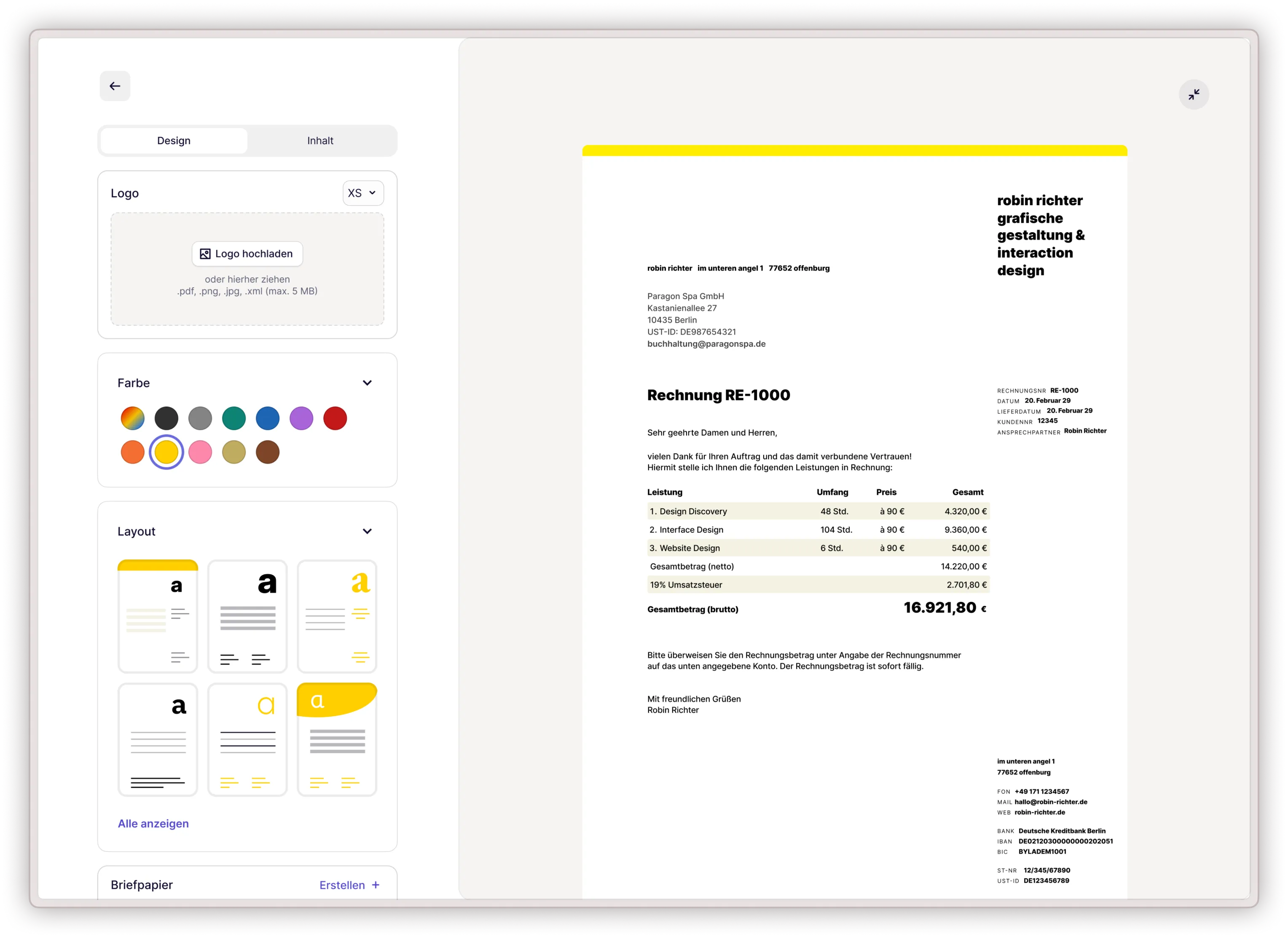The height and width of the screenshot is (937, 1288).
Task: Collapse the Farbe section
Action: pyautogui.click(x=368, y=383)
